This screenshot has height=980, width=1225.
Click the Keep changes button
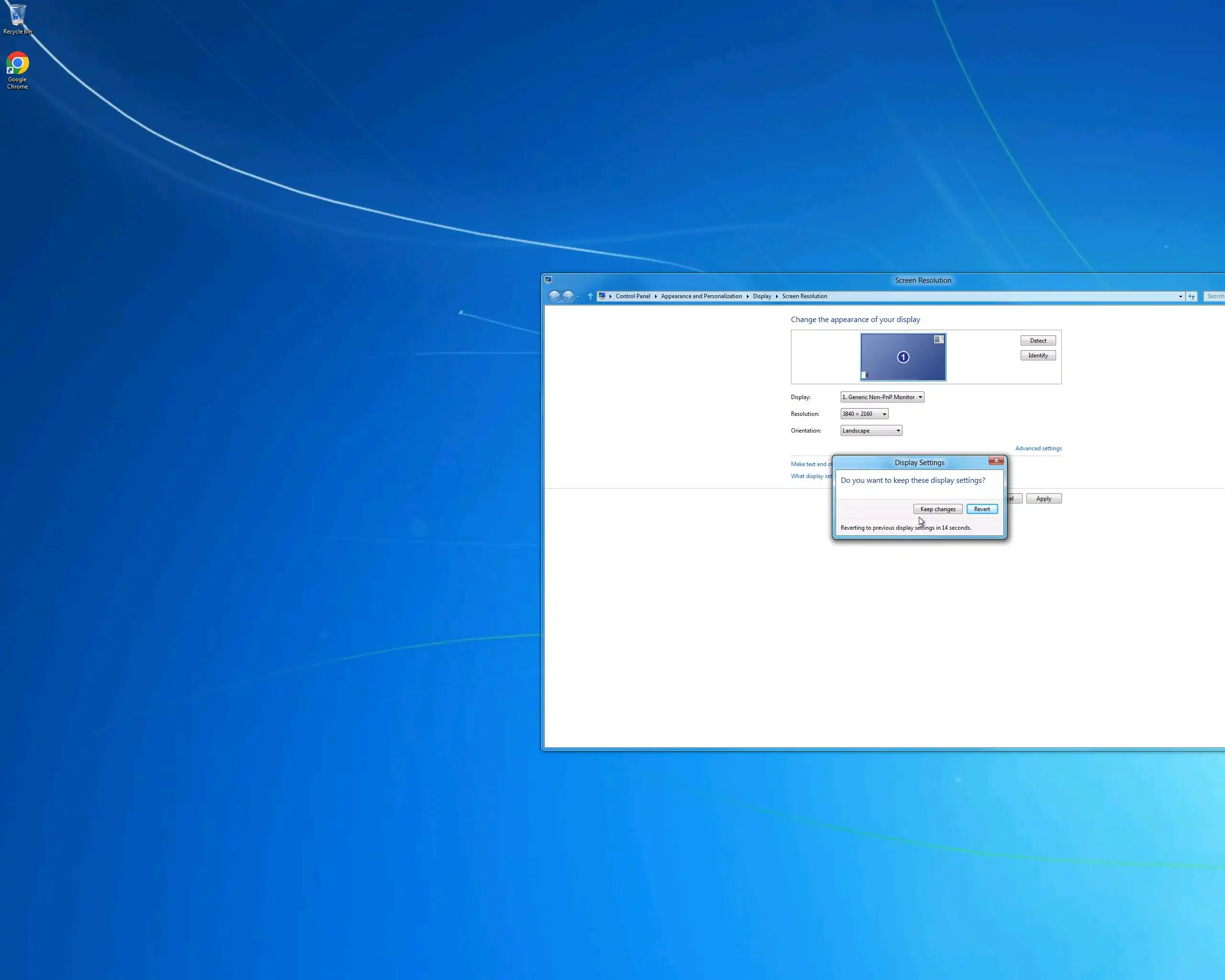(937, 509)
